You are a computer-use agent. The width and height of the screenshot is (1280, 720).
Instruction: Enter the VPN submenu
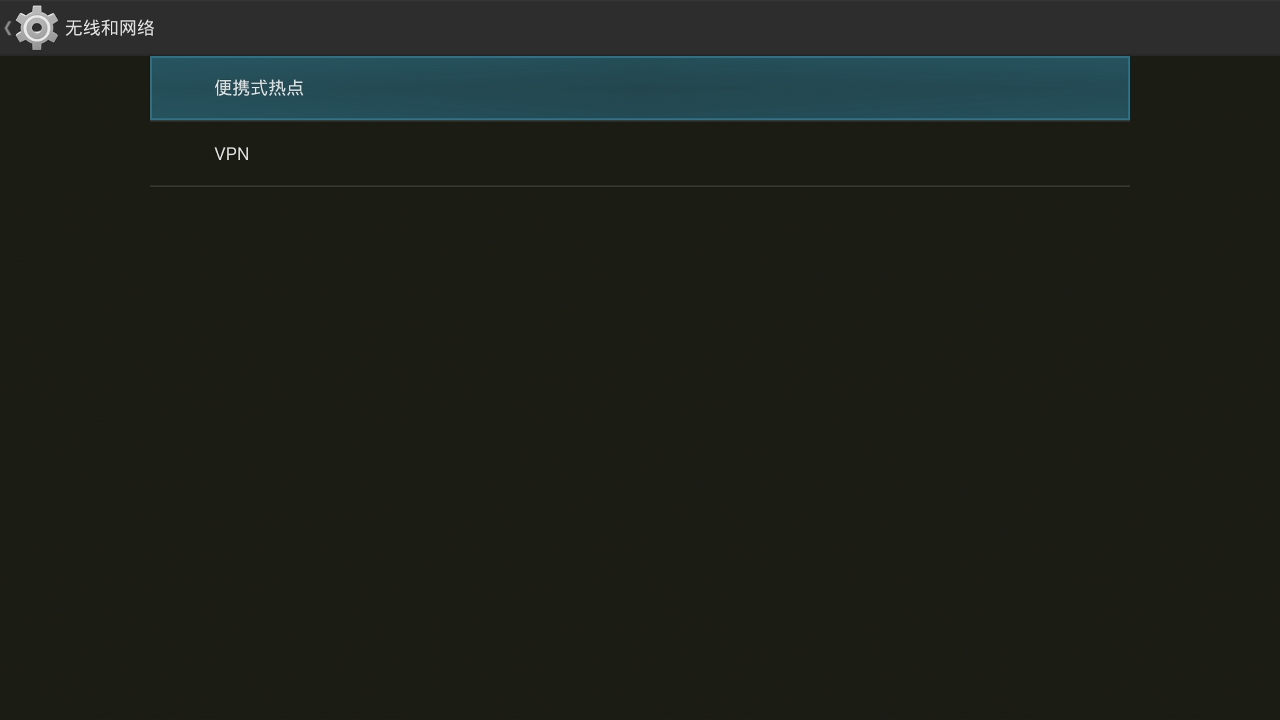pos(640,154)
